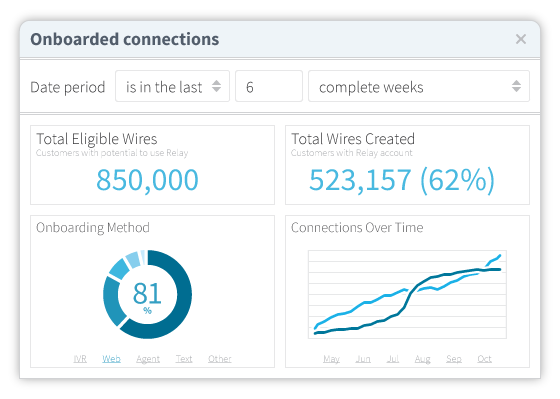Edit the number field showing 6
The image size is (560, 399).
tap(269, 86)
